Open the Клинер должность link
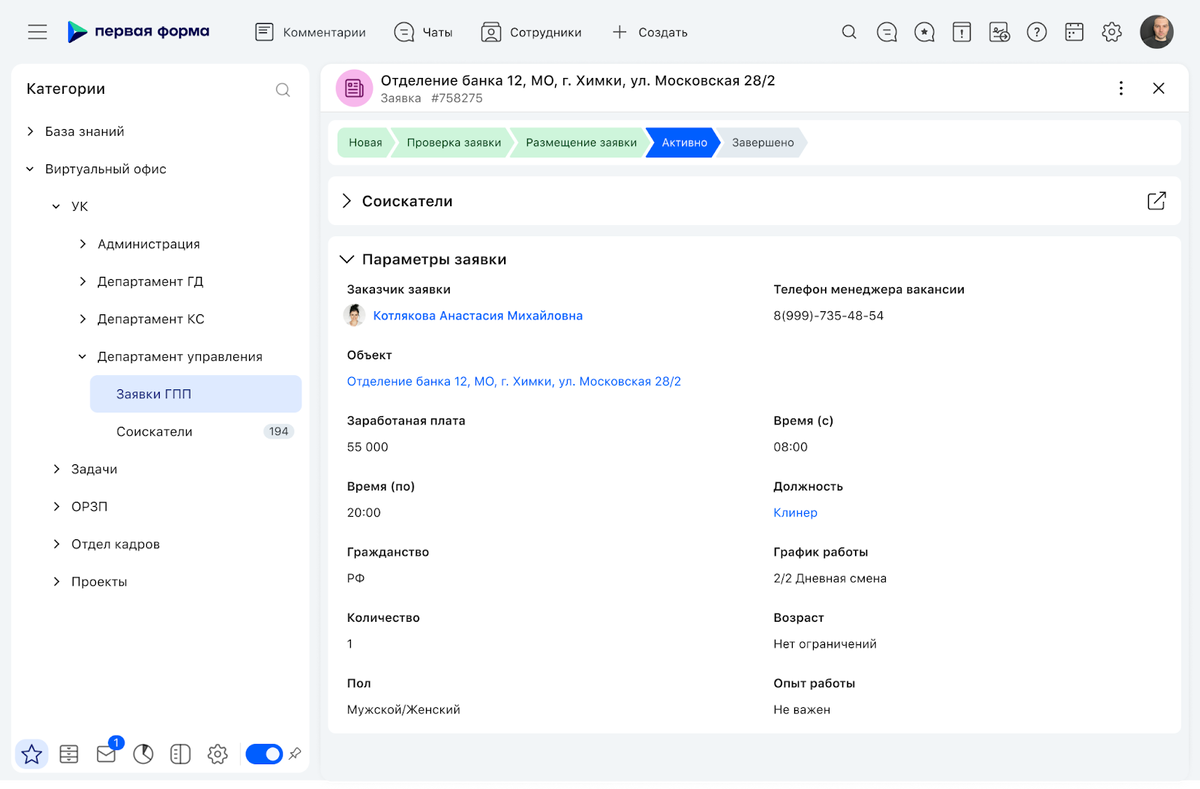 pos(795,512)
